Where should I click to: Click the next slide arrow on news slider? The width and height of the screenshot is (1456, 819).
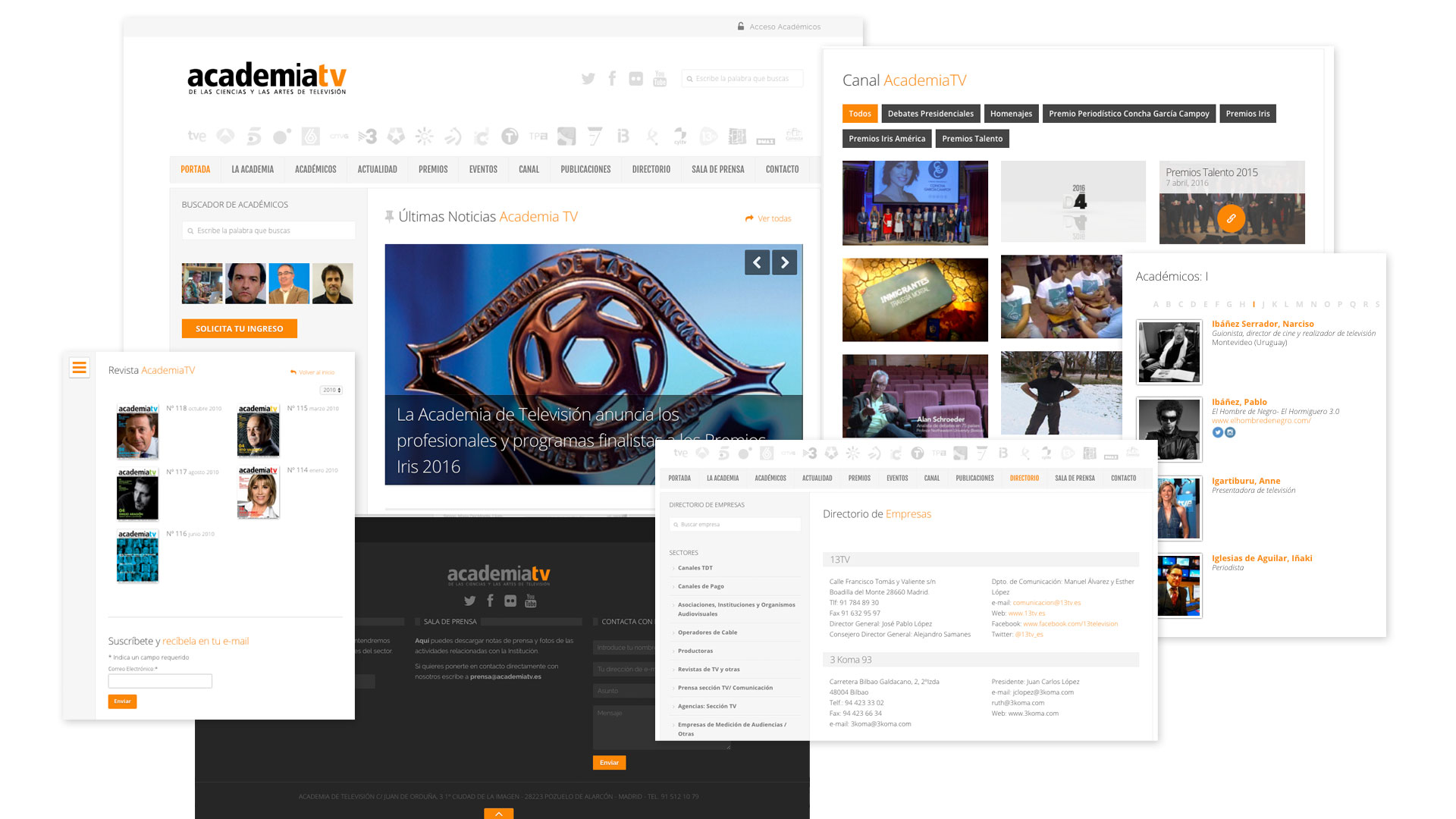[x=785, y=262]
